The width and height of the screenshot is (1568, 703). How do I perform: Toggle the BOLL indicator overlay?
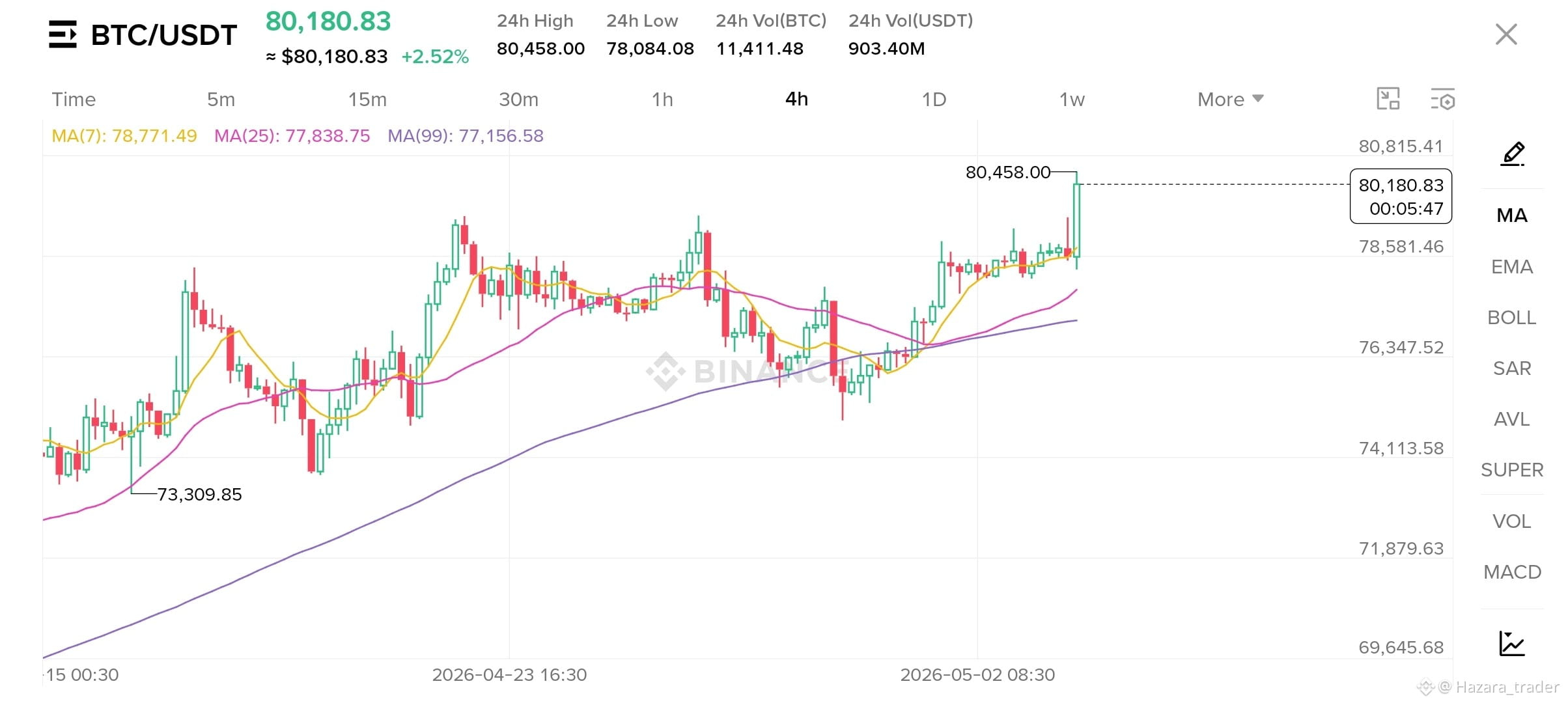(x=1512, y=318)
